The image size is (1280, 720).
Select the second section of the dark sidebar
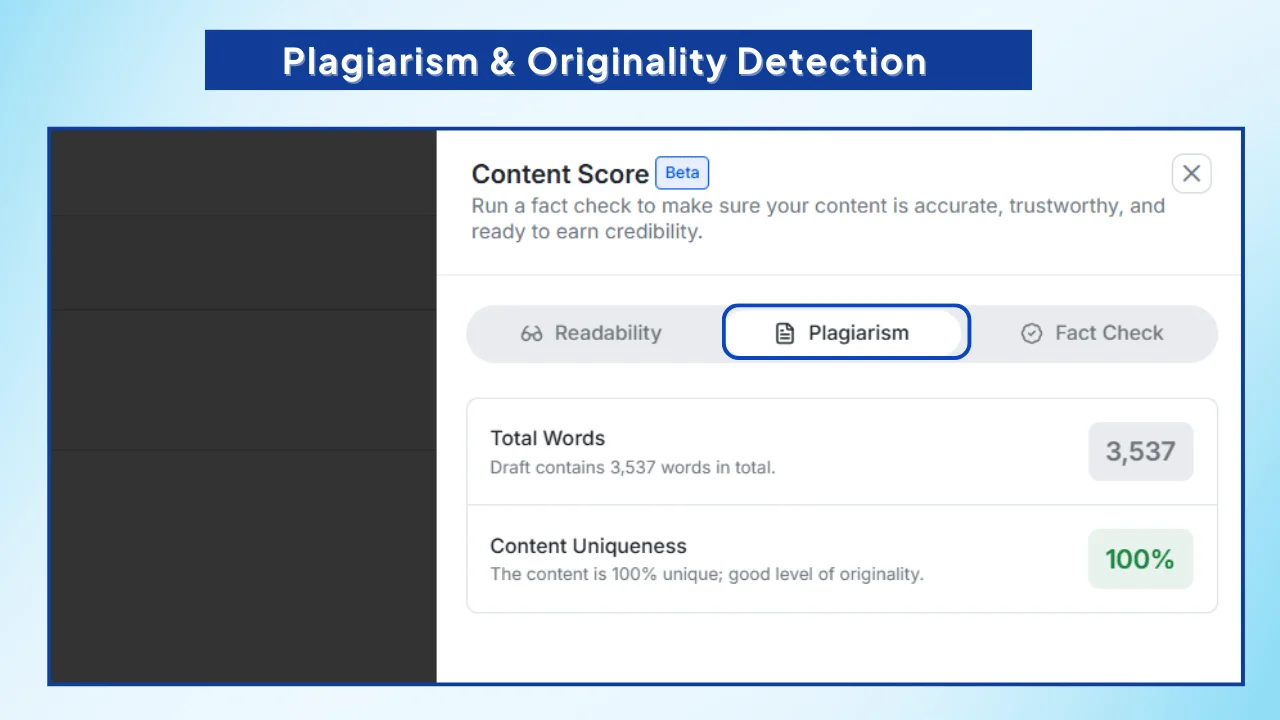tap(242, 262)
